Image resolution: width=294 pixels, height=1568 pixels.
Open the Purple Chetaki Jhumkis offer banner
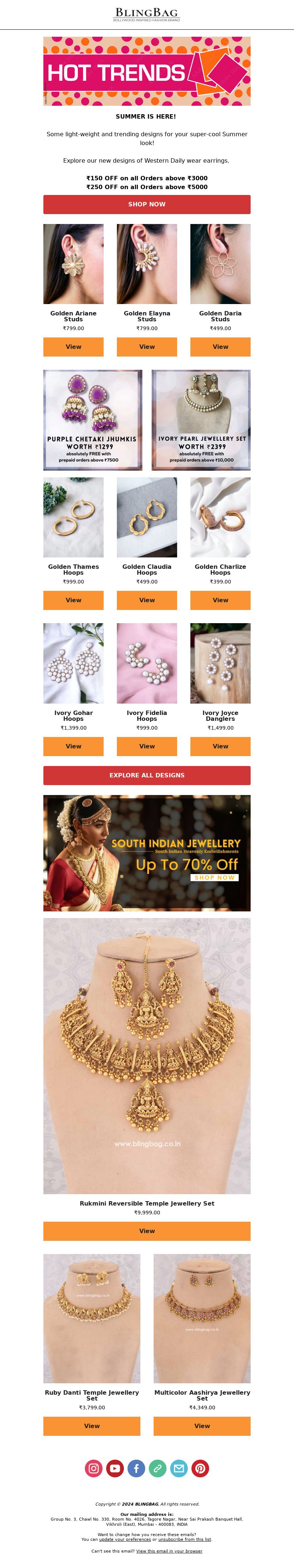coord(93,420)
